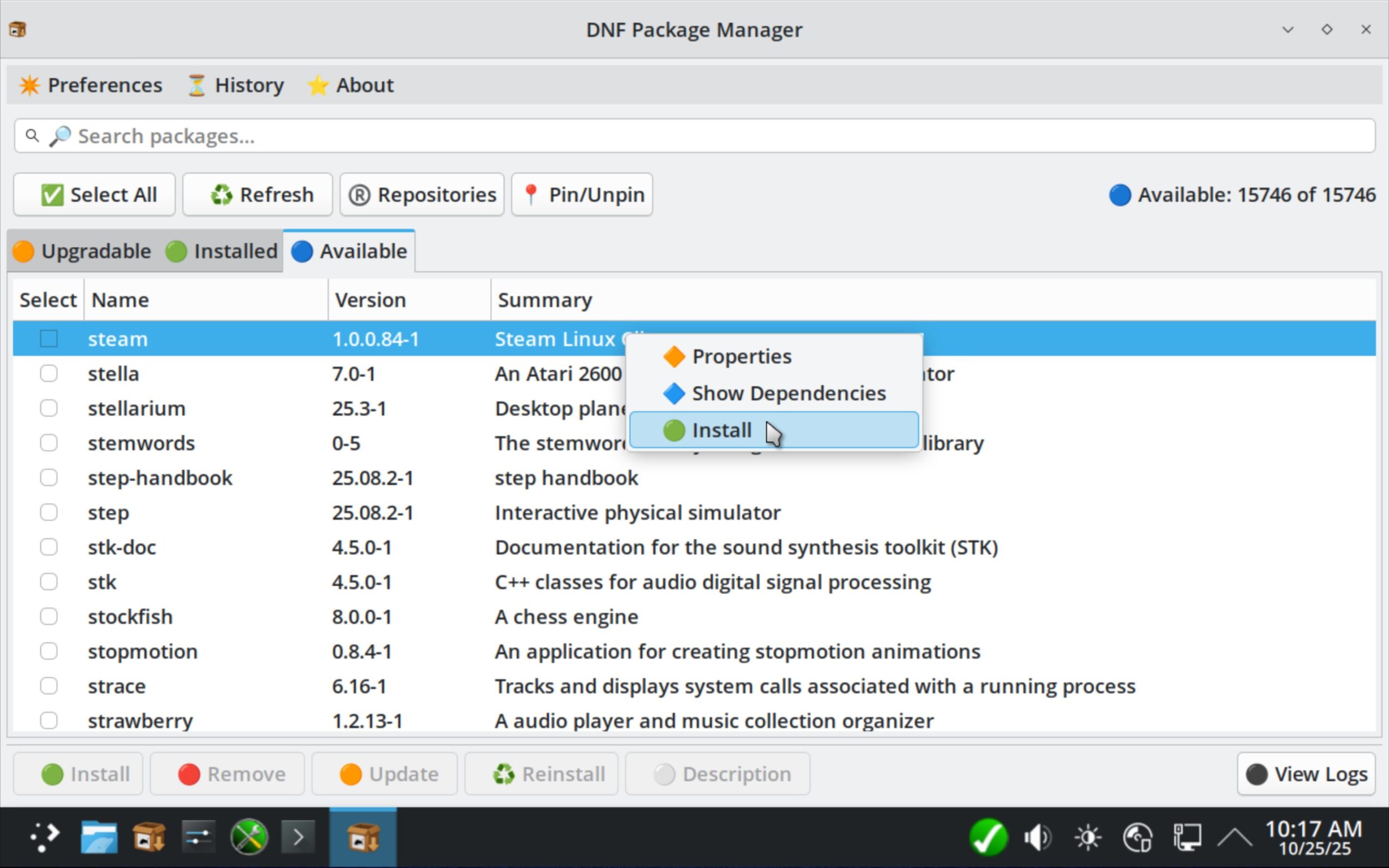The width and height of the screenshot is (1389, 868).
Task: Click the View Logs button
Action: pos(1307,774)
